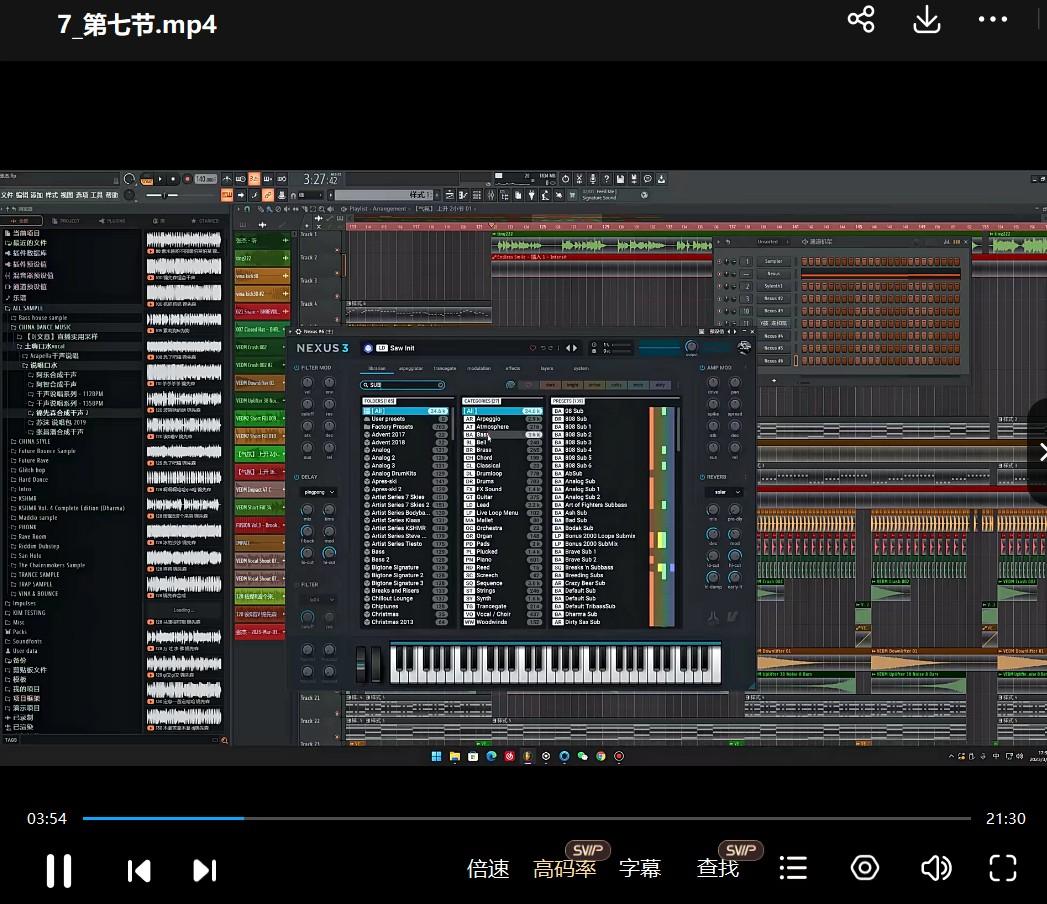The width and height of the screenshot is (1047, 904).
Task: Download the video with the download icon
Action: (x=927, y=19)
